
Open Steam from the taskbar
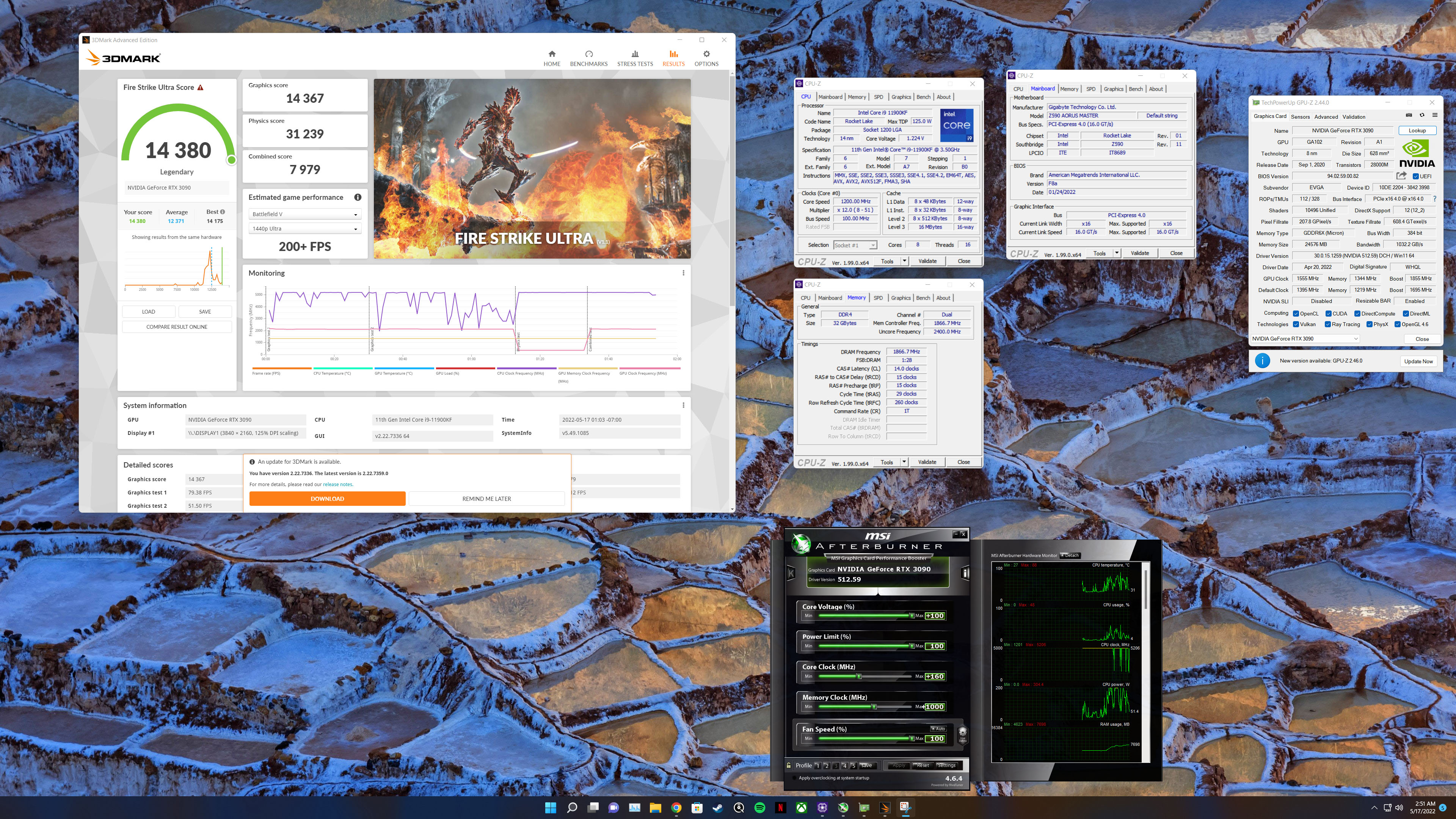tap(718, 808)
